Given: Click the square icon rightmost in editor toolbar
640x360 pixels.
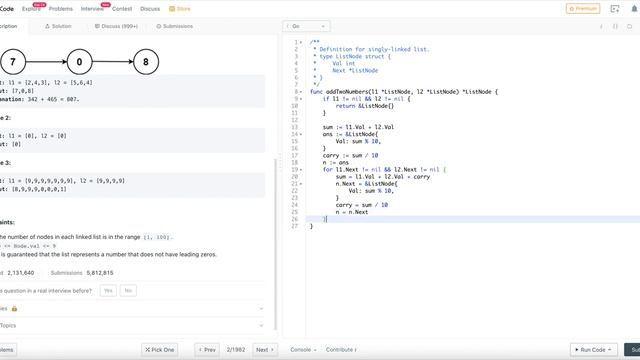Looking at the screenshot, I should (x=629, y=27).
